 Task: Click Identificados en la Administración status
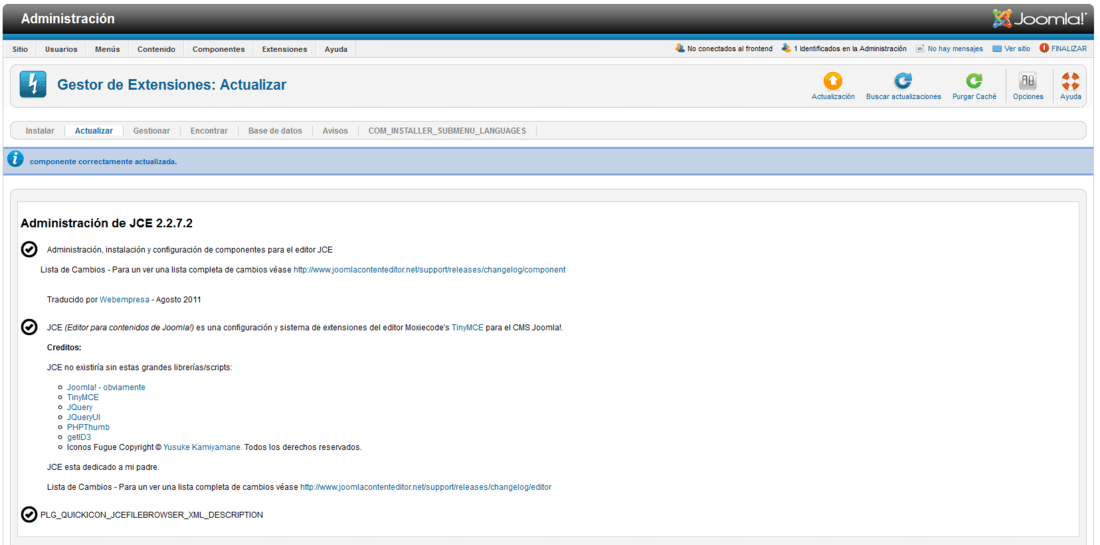844,49
